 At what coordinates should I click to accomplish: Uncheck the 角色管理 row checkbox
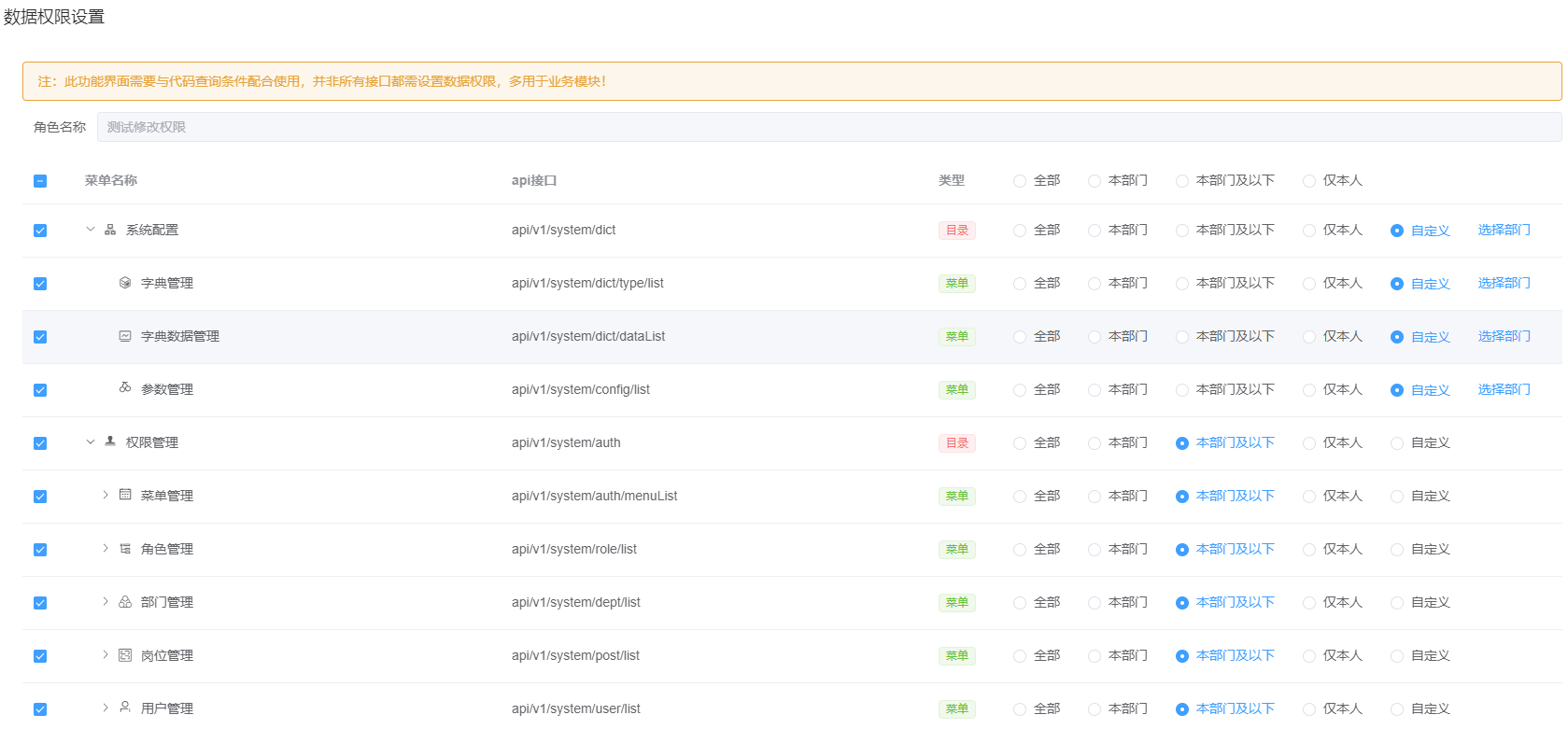coord(40,550)
